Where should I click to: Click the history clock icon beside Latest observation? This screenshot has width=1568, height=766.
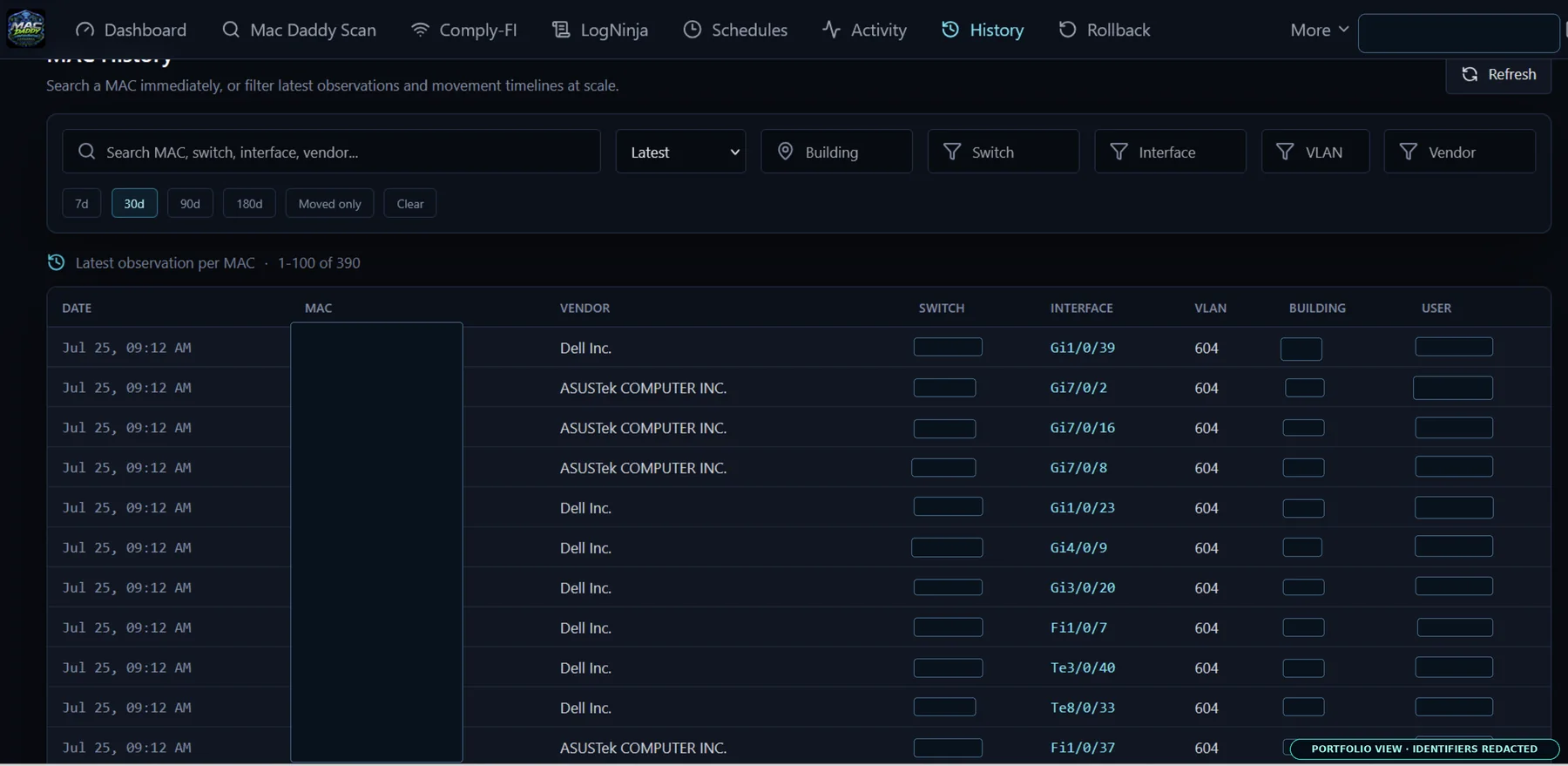(x=56, y=262)
